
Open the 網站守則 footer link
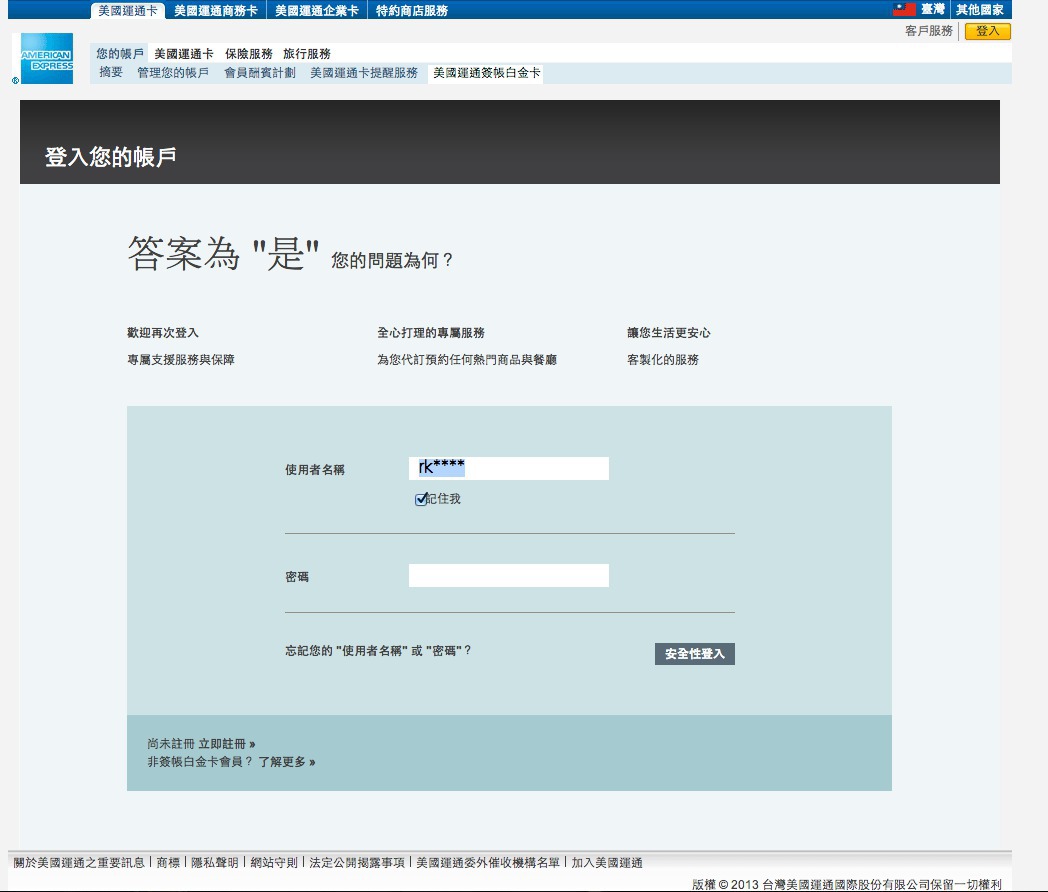point(274,863)
